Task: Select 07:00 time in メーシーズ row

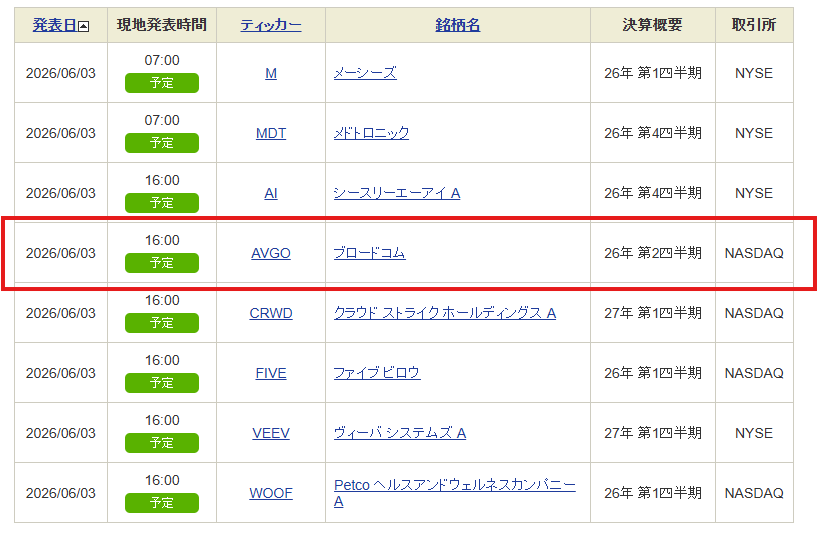Action: pos(162,60)
